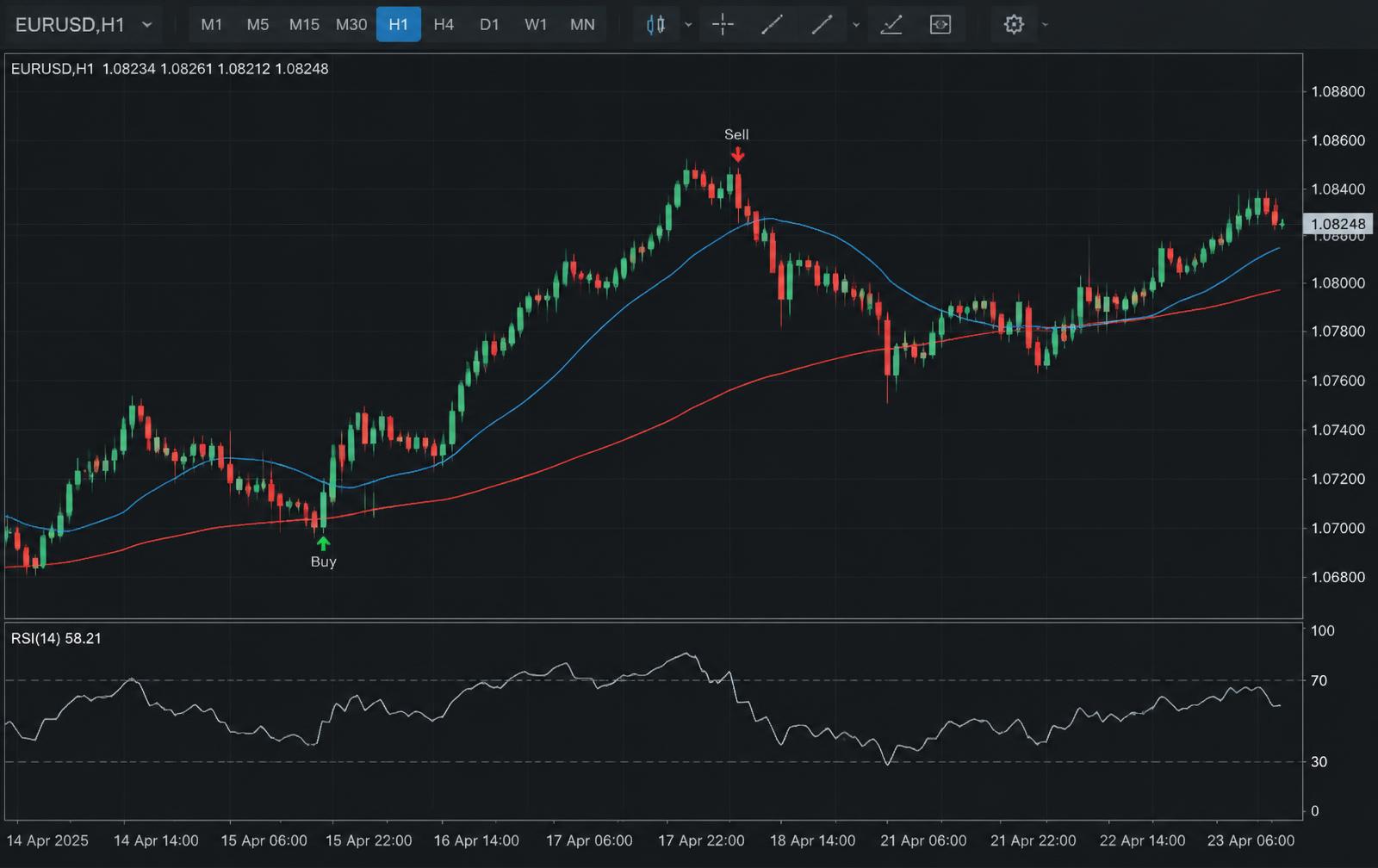1378x868 pixels.
Task: Open the EURUSD,H1 symbol dropdown
Action: tap(84, 25)
